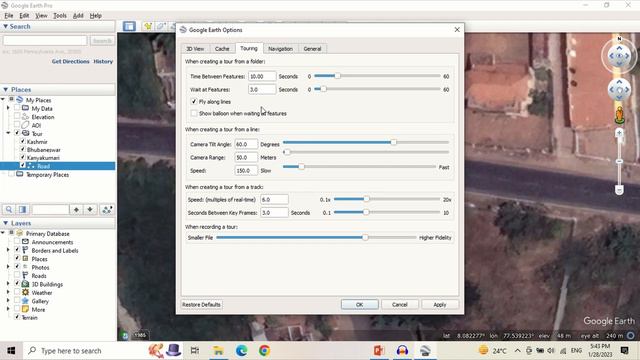The width and height of the screenshot is (640, 360).
Task: Expand the My Data folder
Action: pyautogui.click(x=8, y=108)
